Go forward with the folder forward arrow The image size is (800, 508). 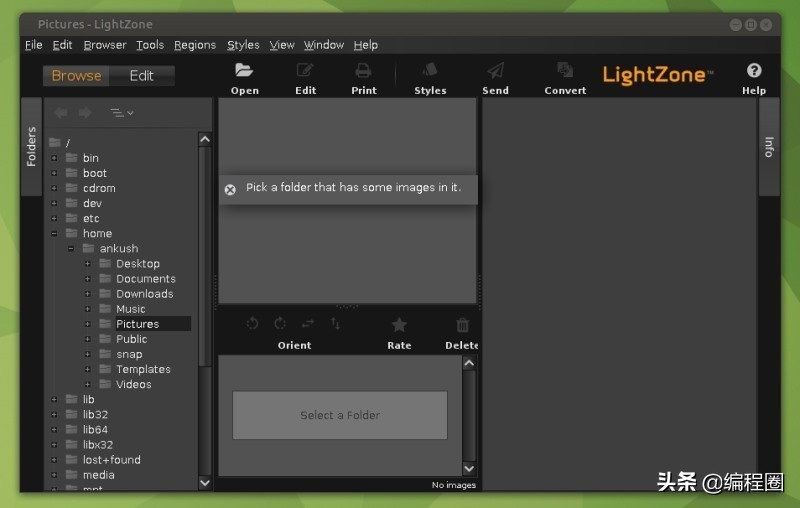pos(85,113)
